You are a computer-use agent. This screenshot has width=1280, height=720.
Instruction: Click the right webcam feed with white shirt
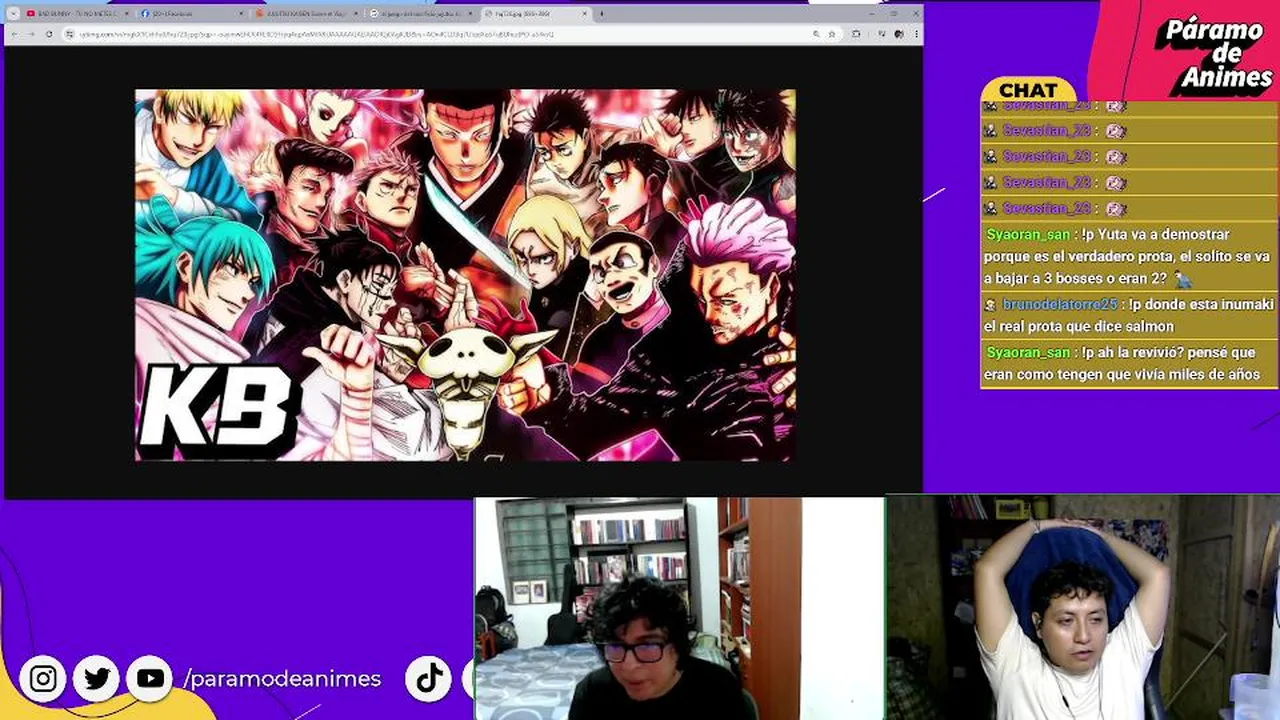click(1083, 608)
